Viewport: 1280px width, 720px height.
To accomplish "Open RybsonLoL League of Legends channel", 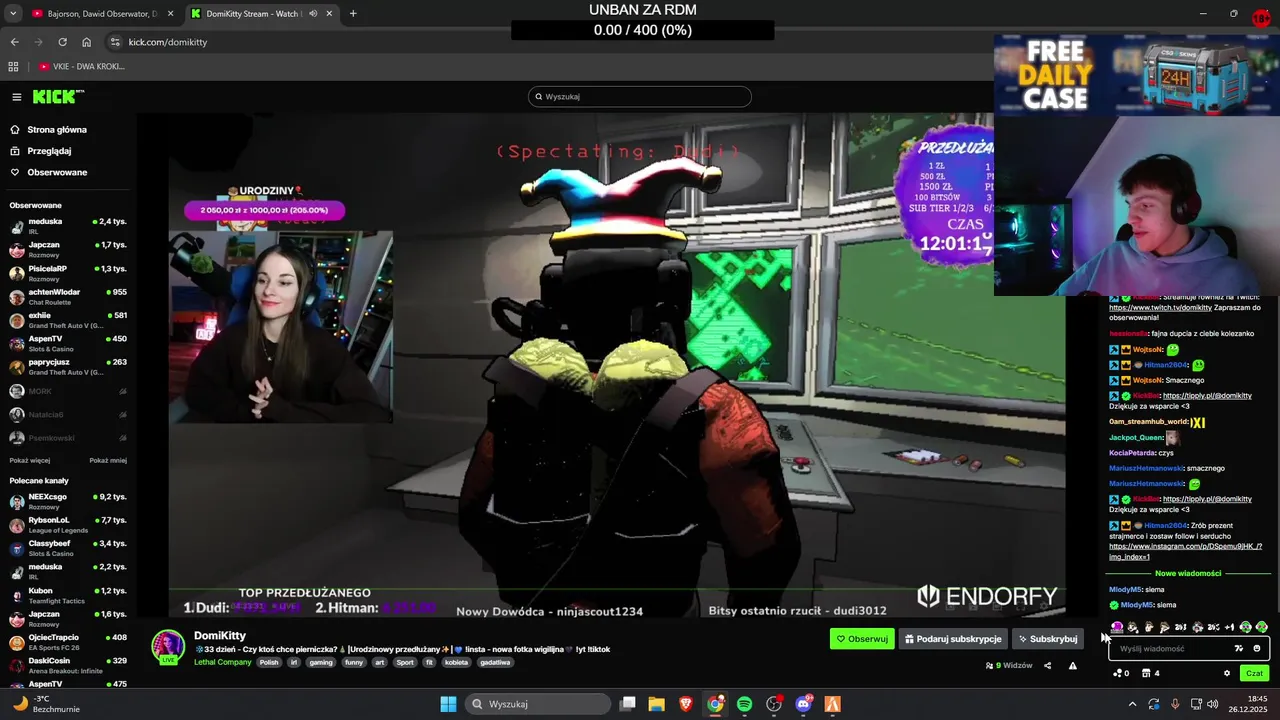I will [68, 525].
